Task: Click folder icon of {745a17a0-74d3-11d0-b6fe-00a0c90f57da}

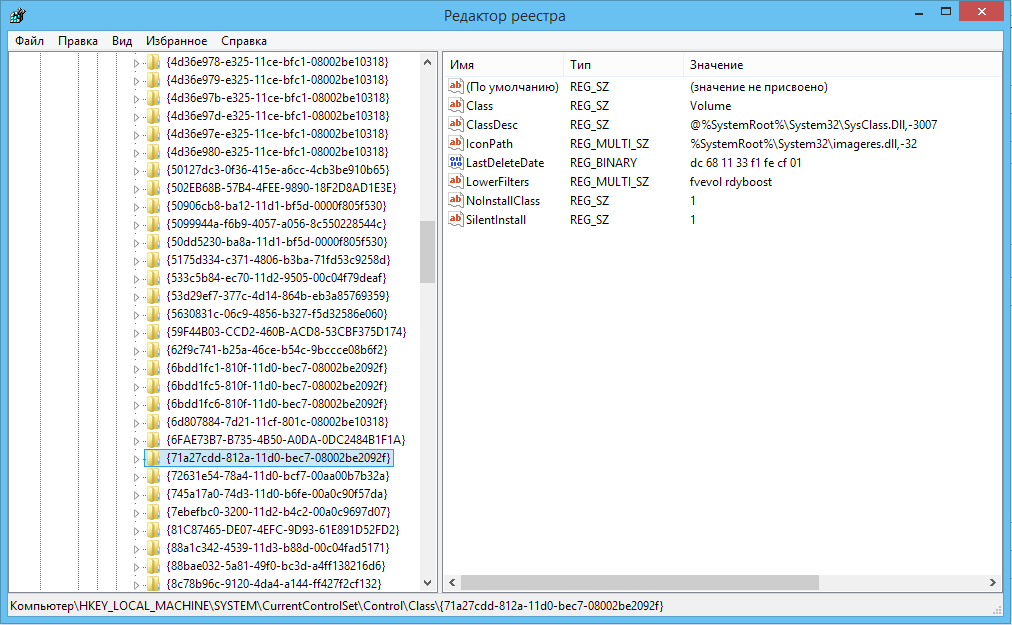Action: 153,494
